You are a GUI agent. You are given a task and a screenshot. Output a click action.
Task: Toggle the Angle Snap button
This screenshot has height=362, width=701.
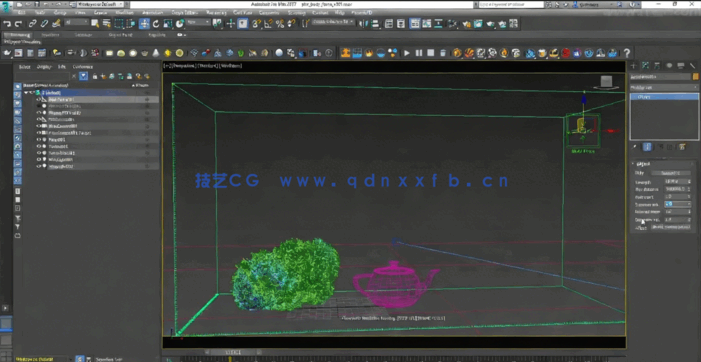click(268, 24)
